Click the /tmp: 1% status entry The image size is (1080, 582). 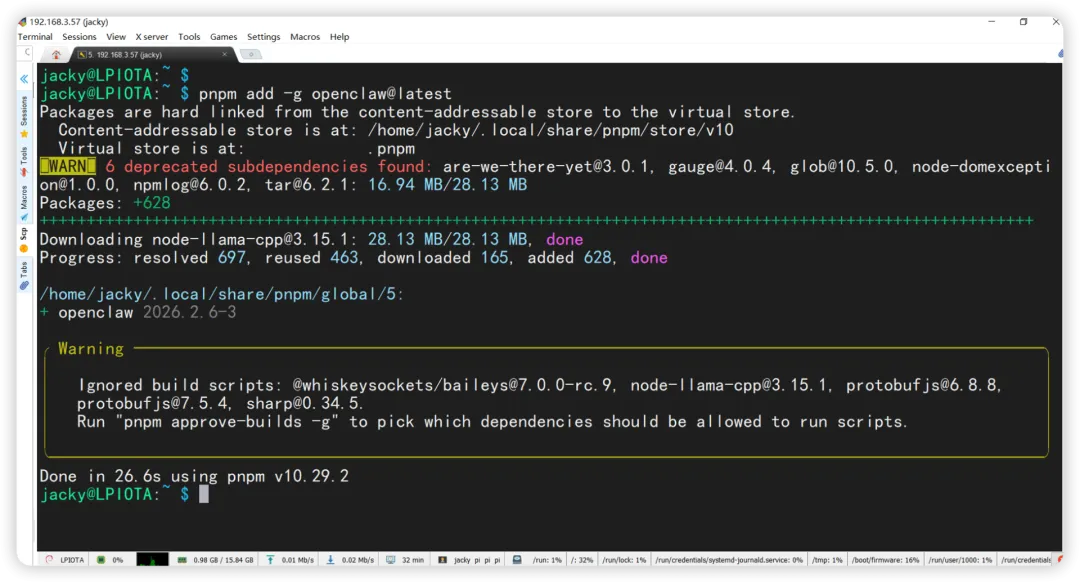point(827,560)
